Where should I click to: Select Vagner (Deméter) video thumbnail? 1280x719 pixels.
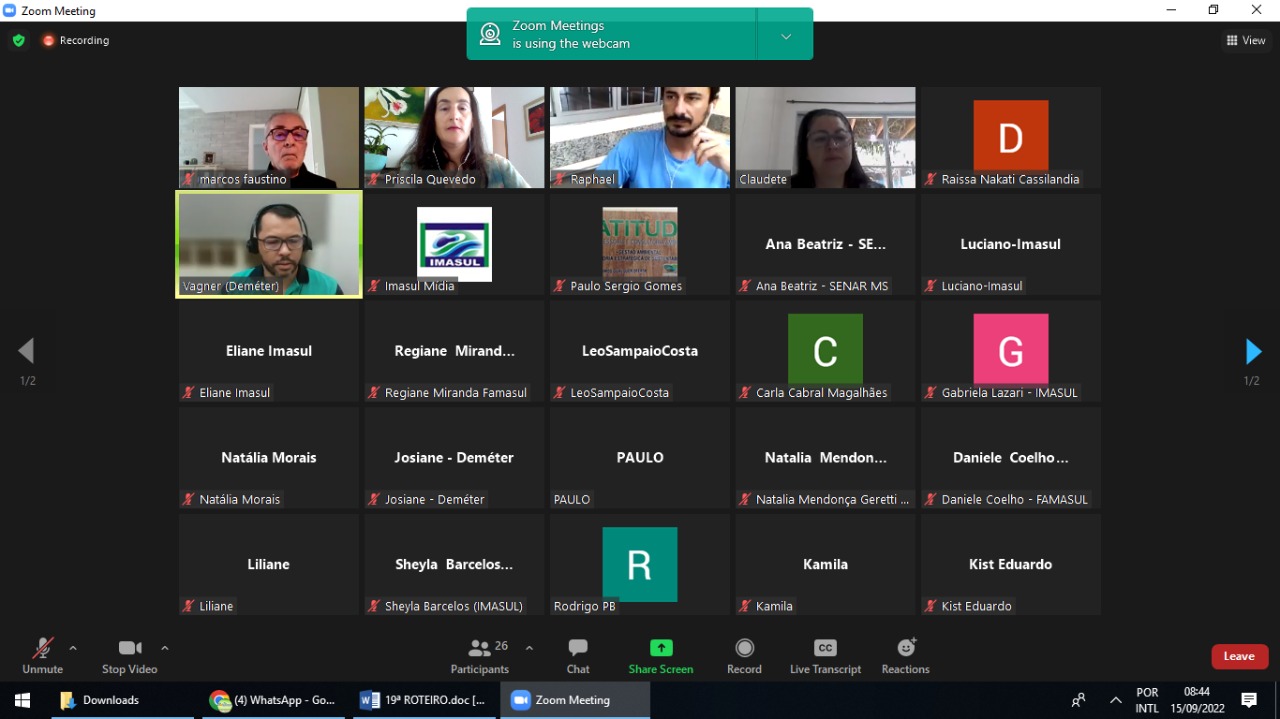point(269,245)
